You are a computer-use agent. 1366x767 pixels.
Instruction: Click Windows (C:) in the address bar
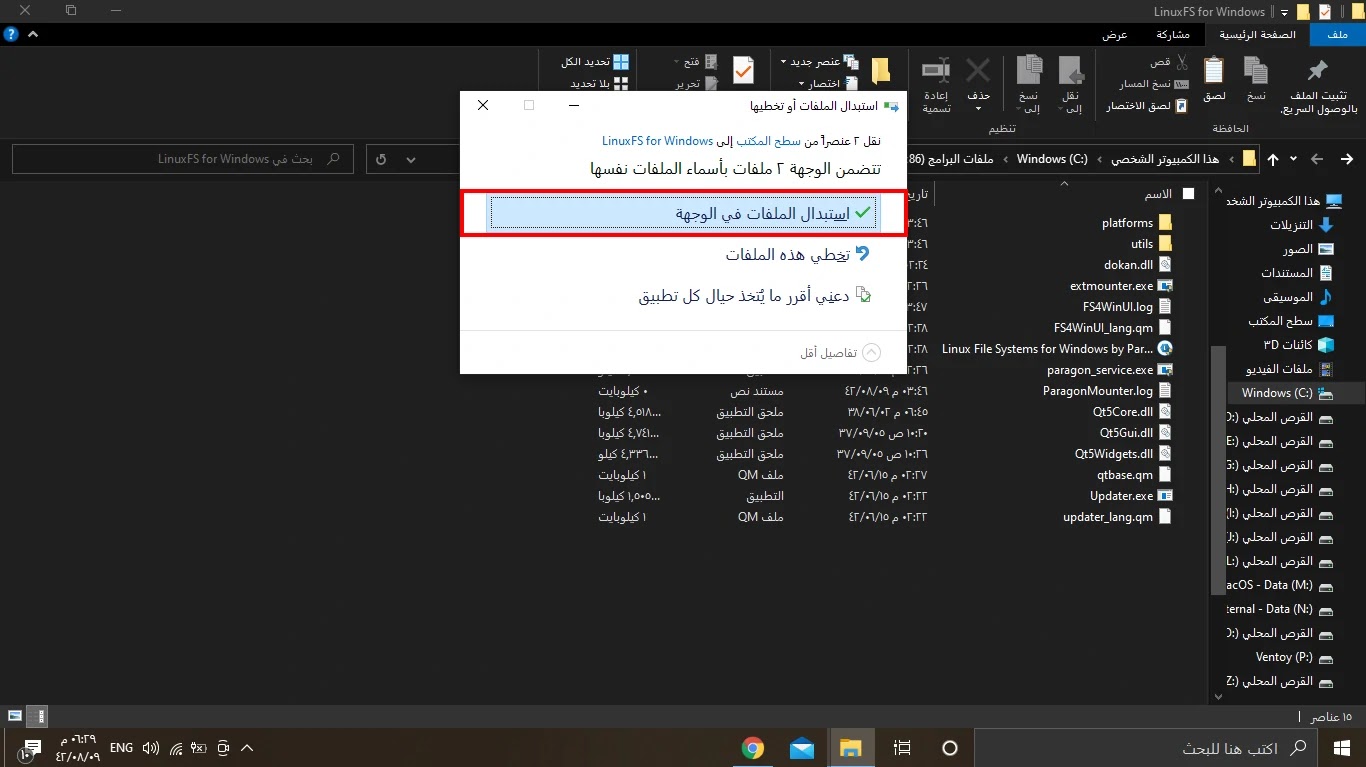click(x=1052, y=159)
